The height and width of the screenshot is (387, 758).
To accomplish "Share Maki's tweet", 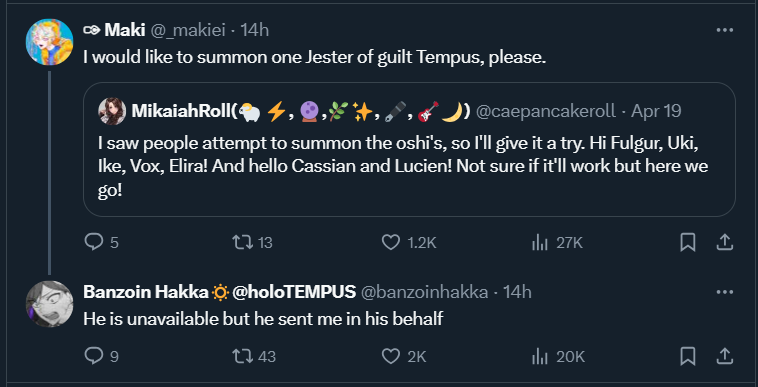I will tap(725, 242).
